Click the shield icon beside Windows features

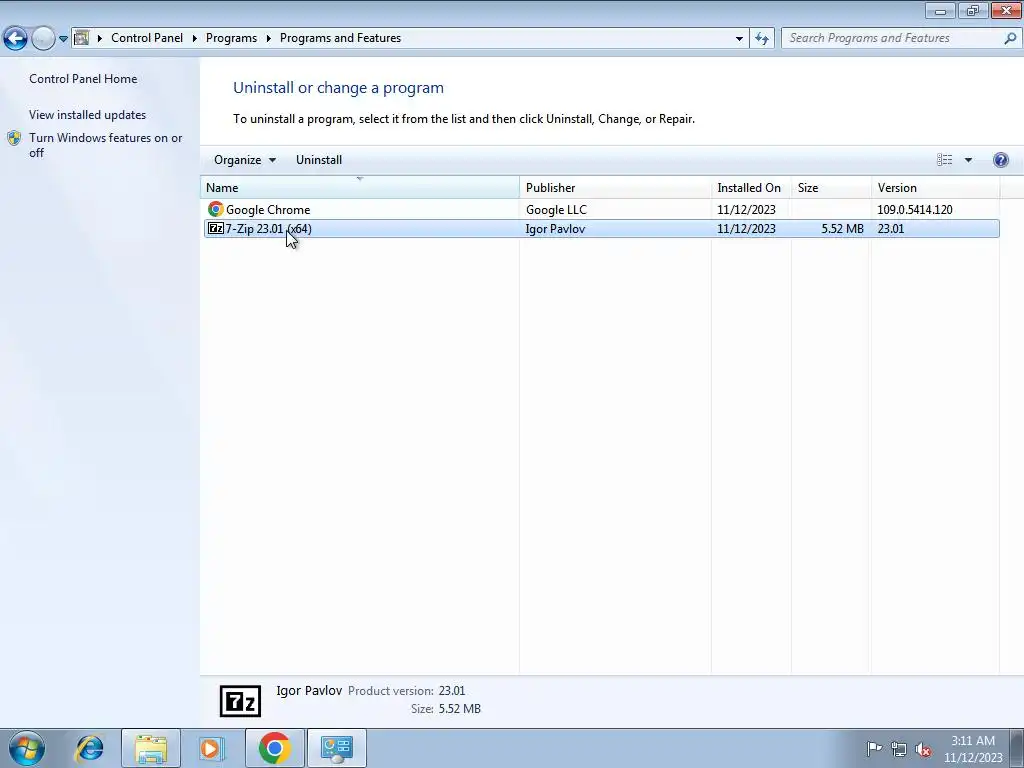pyautogui.click(x=14, y=138)
